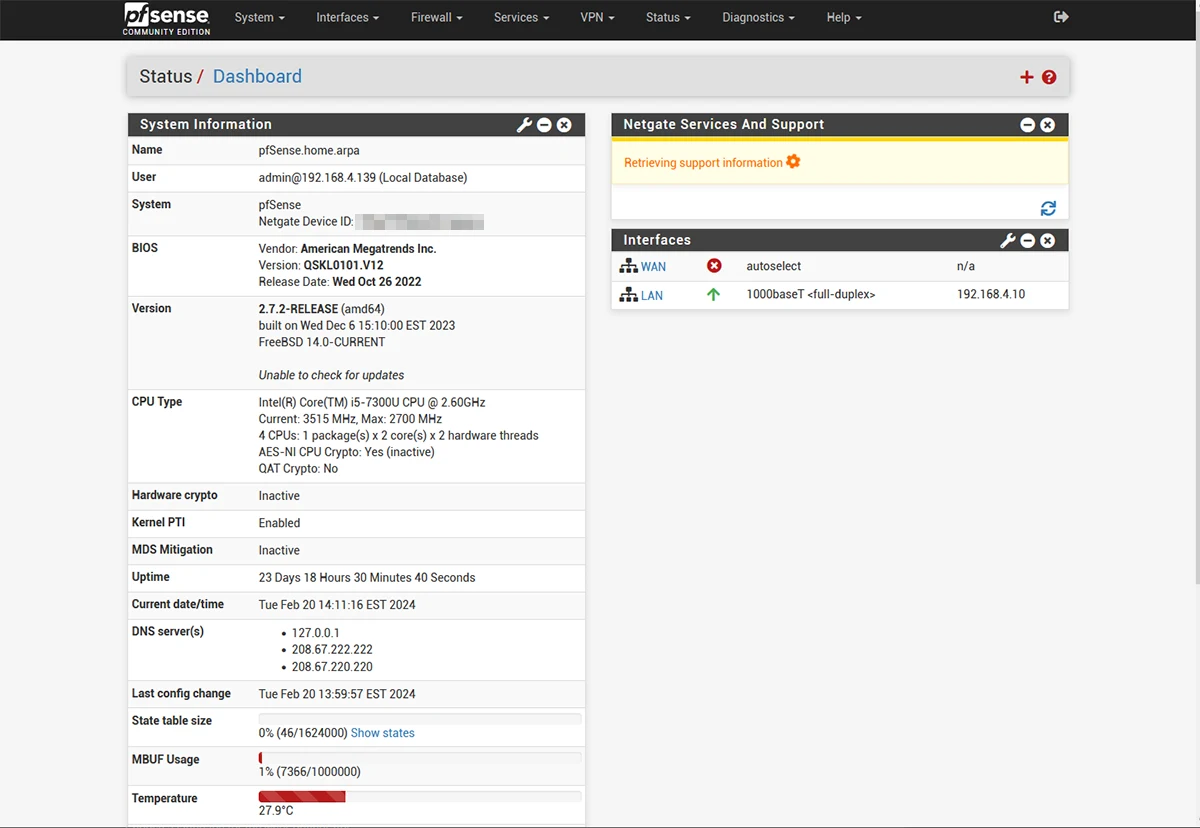Click the Interfaces widget wrench icon
The width and height of the screenshot is (1200, 828).
(x=1008, y=241)
